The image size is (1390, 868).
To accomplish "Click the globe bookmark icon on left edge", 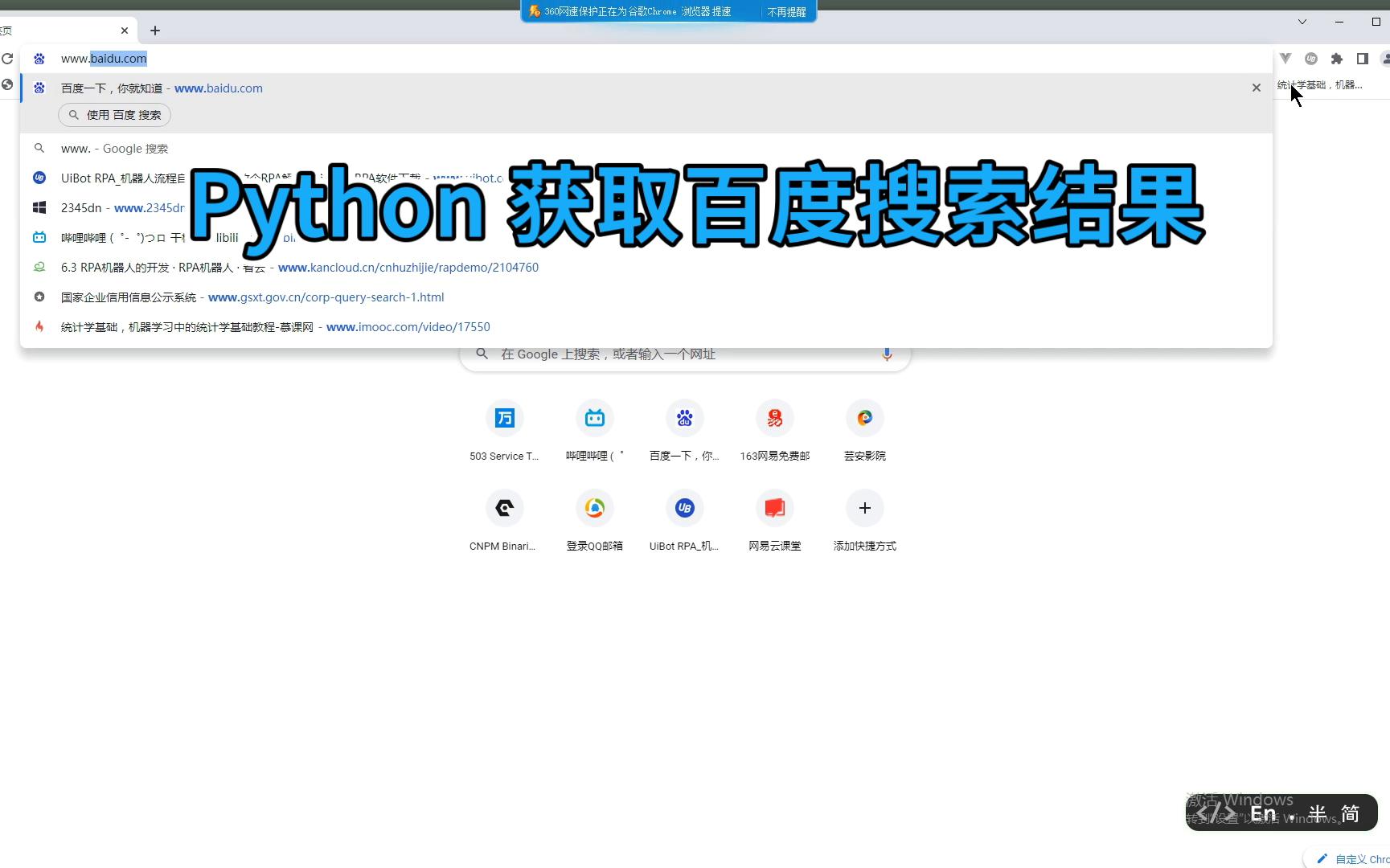I will pos(7,84).
